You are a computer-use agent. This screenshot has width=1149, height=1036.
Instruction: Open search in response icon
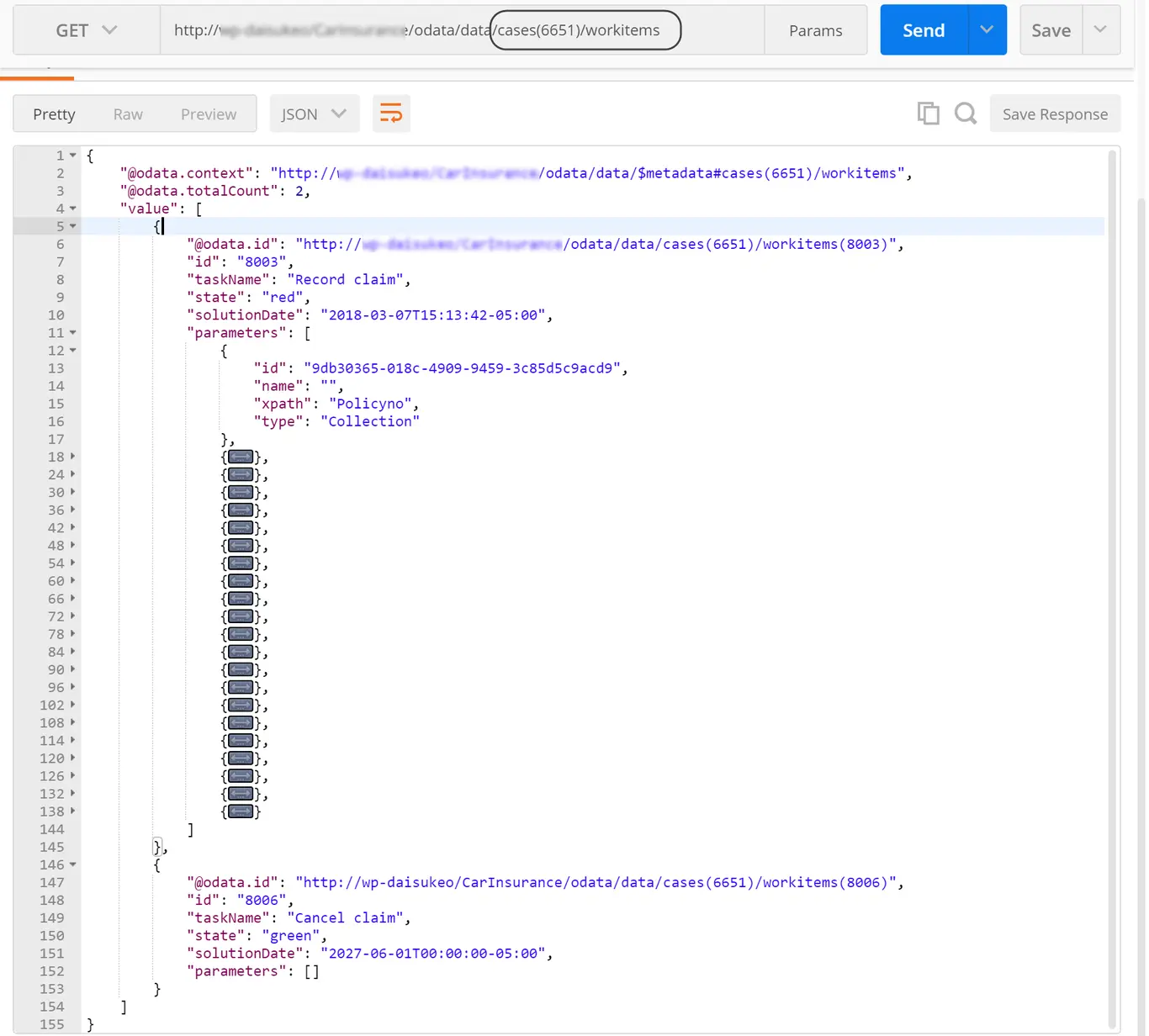pyautogui.click(x=966, y=114)
